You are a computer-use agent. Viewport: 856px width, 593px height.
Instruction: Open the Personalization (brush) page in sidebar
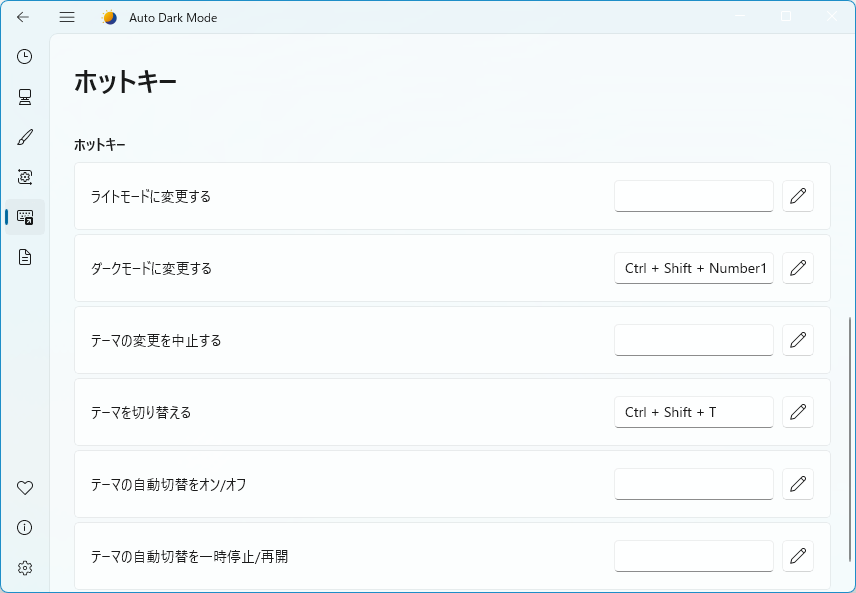(25, 137)
